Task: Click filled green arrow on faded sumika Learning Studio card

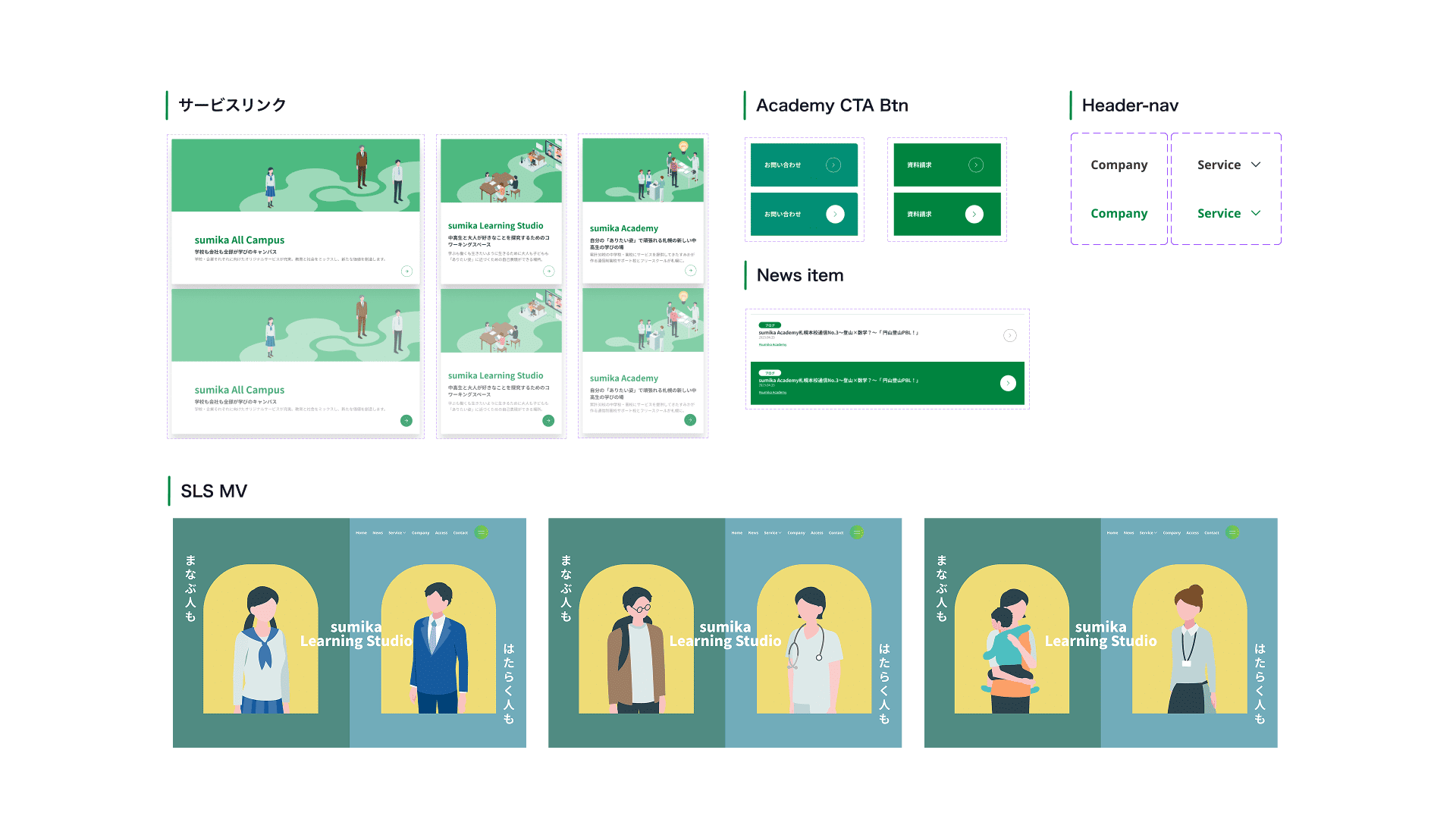Action: (x=548, y=420)
